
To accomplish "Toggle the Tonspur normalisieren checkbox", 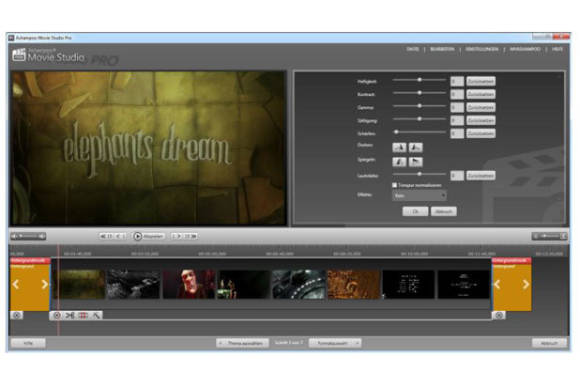I will (395, 185).
